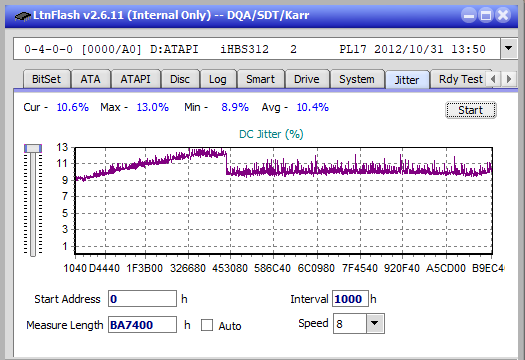Minimize the LtnFlash window
Screen dimensions: 525x360
click(469, 15)
